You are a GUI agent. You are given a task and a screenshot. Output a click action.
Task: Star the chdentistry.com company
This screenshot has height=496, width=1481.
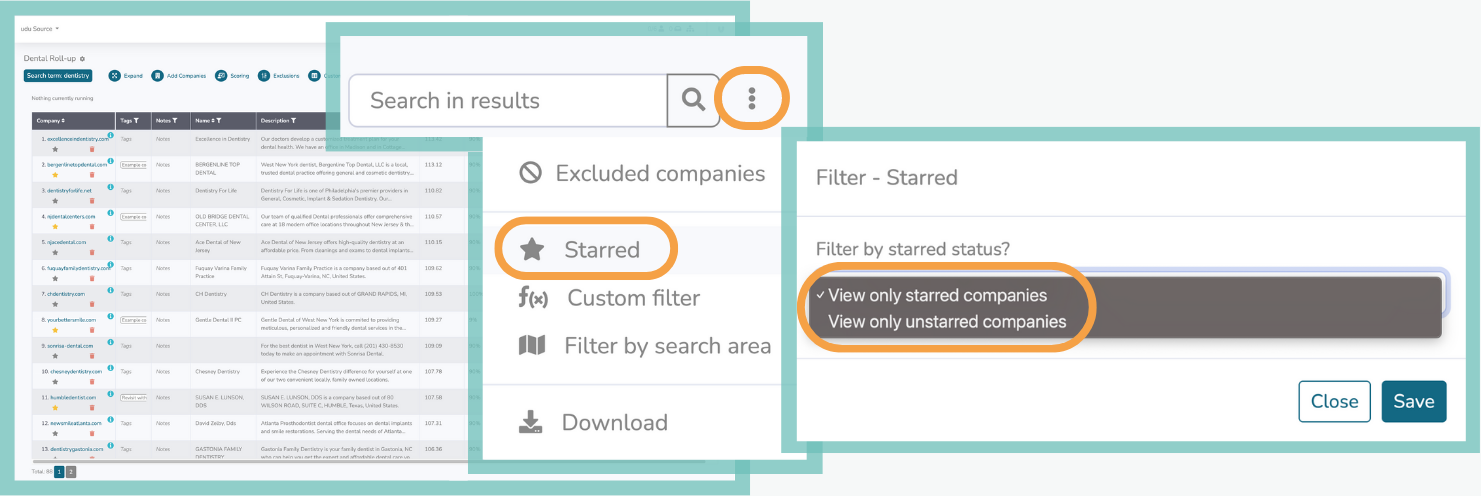click(x=56, y=304)
